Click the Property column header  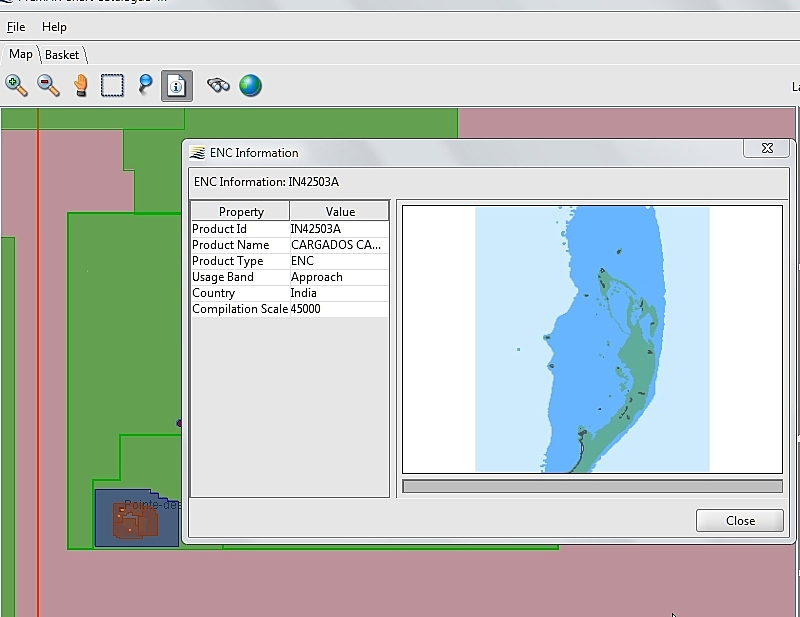tap(240, 211)
